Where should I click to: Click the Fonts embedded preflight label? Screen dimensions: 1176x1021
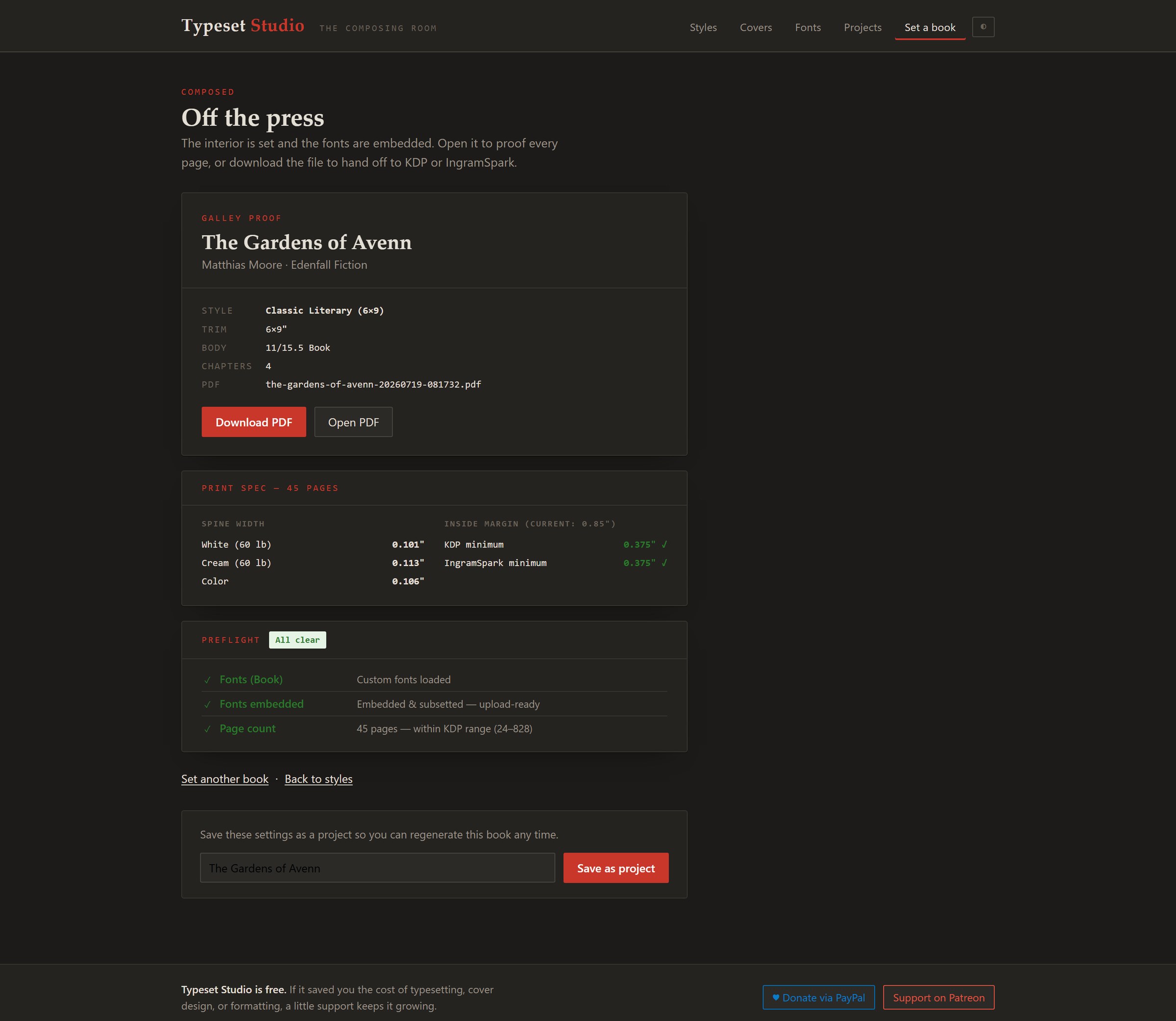point(261,704)
